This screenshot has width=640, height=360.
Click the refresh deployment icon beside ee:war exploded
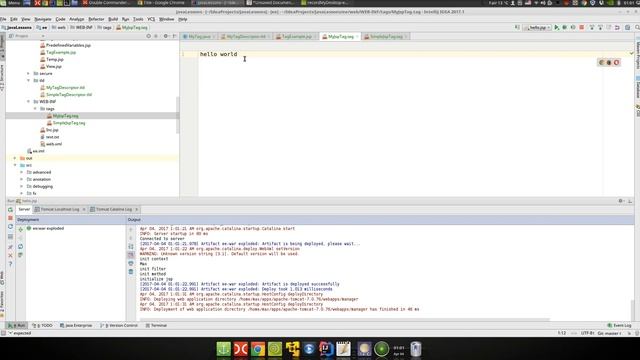click(20, 247)
